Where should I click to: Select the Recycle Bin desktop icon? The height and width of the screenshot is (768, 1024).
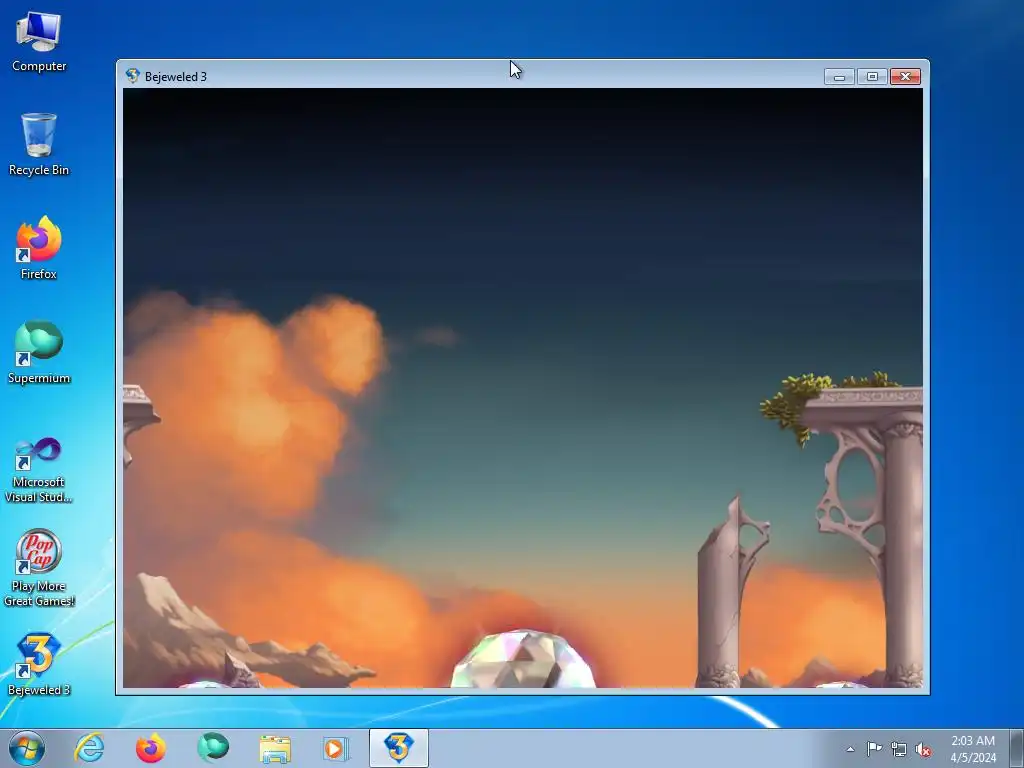[x=39, y=144]
